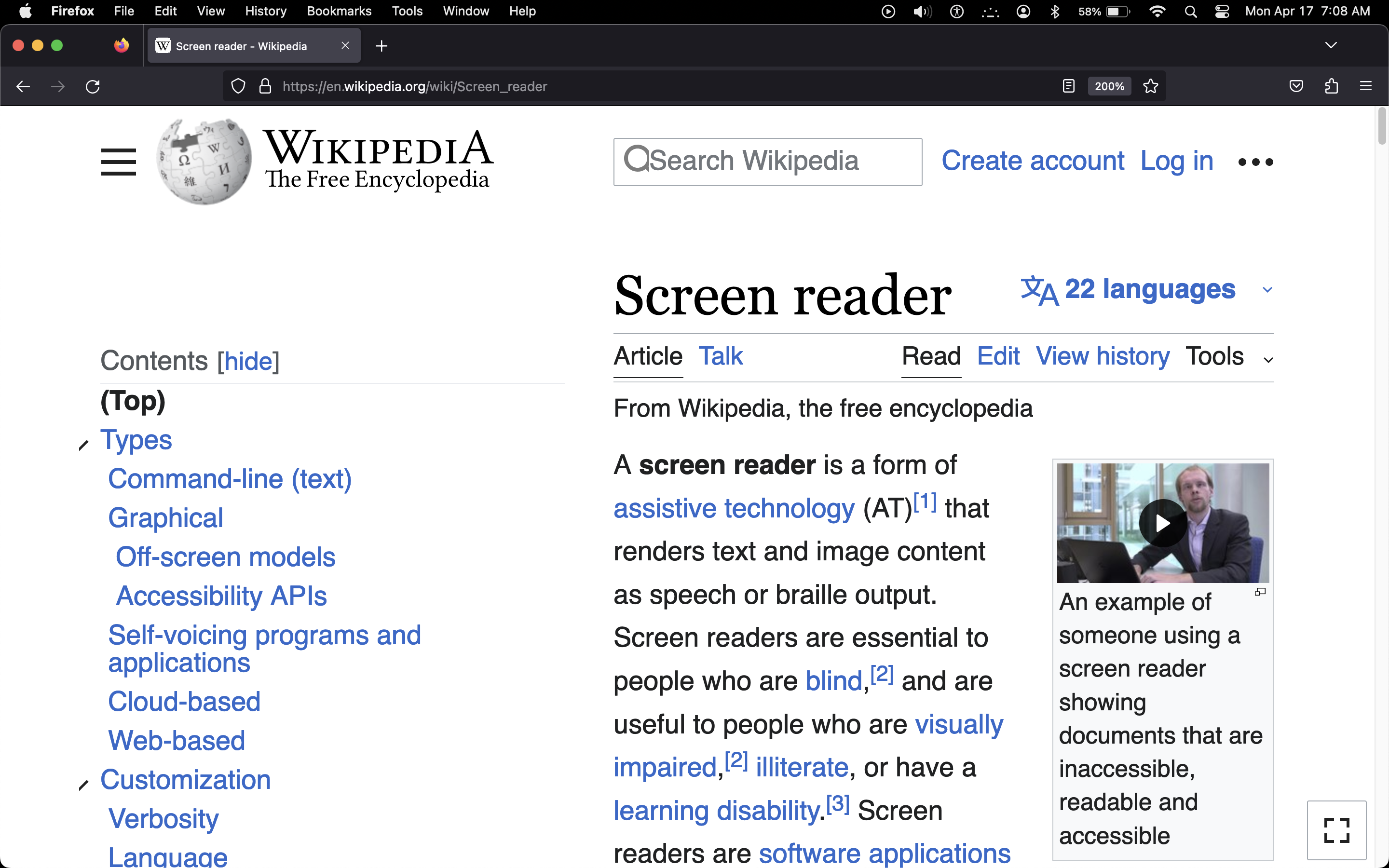Screen dimensions: 1389x868
Task: Click the page vertical scrollbar thumb
Action: [1382, 127]
